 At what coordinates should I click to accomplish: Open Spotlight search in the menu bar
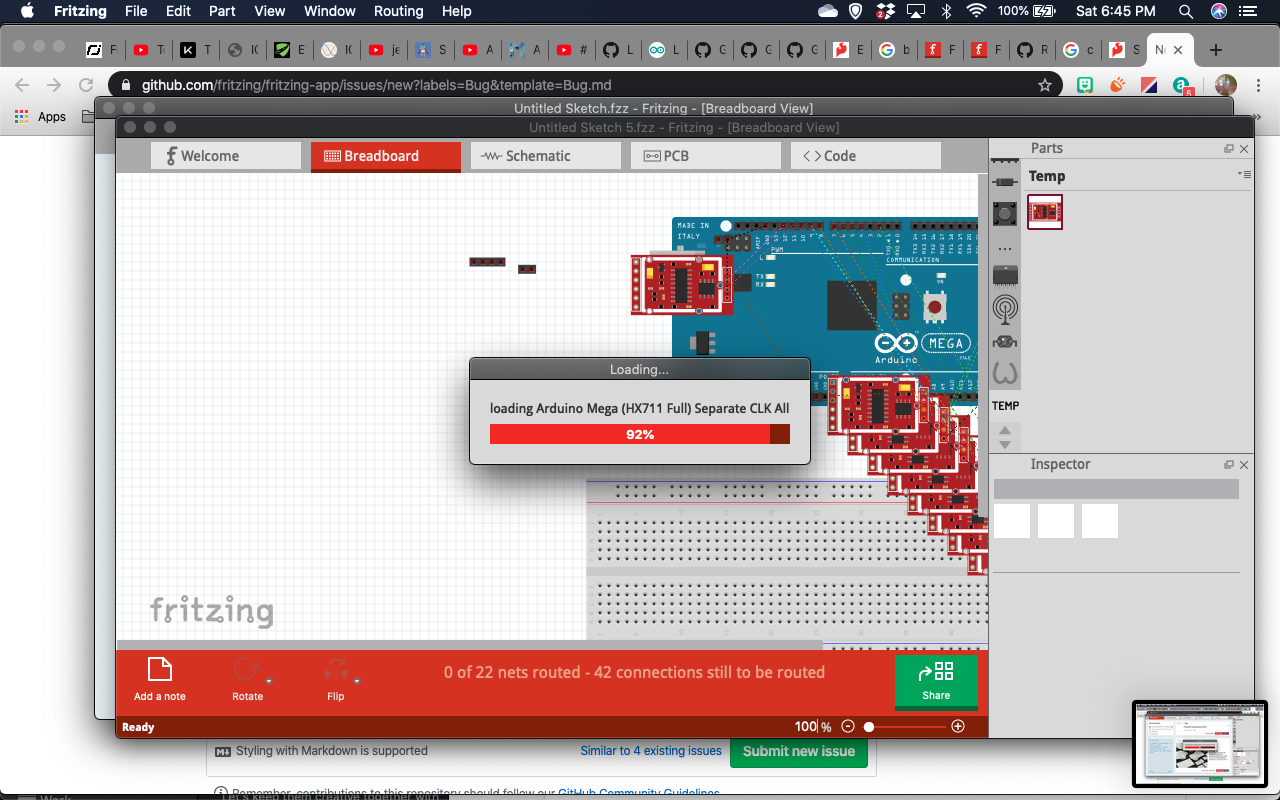pyautogui.click(x=1185, y=12)
